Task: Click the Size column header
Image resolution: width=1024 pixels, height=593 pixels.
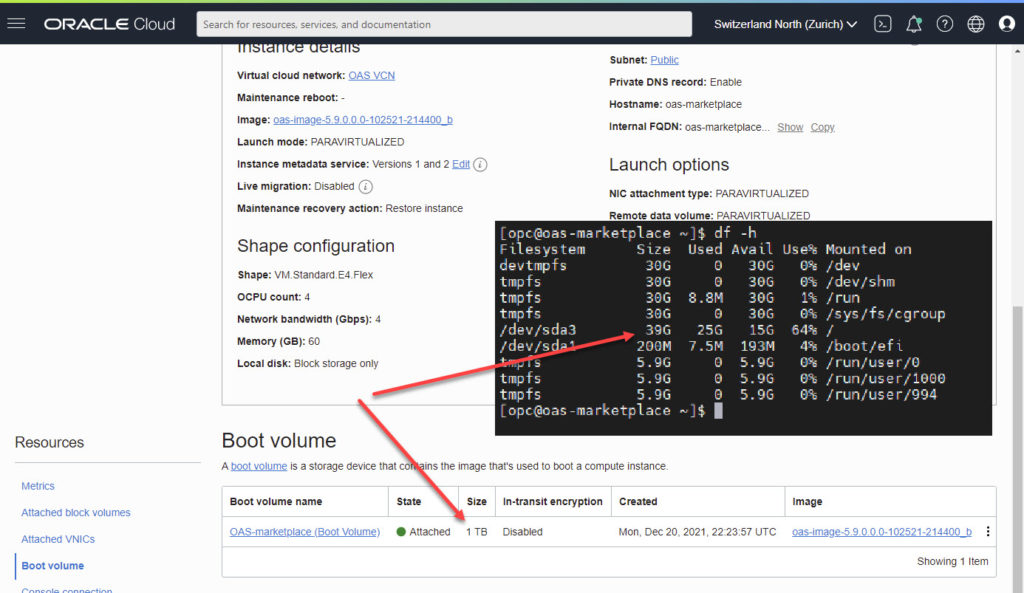Action: click(477, 502)
